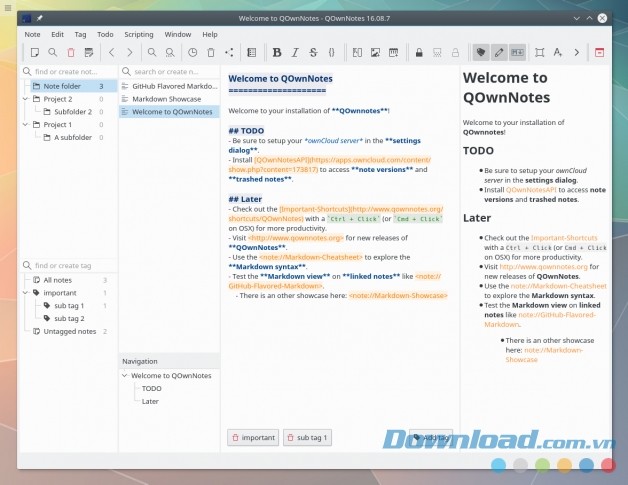628x485 pixels.
Task: Apply italic formatting from toolbar
Action: tap(295, 52)
